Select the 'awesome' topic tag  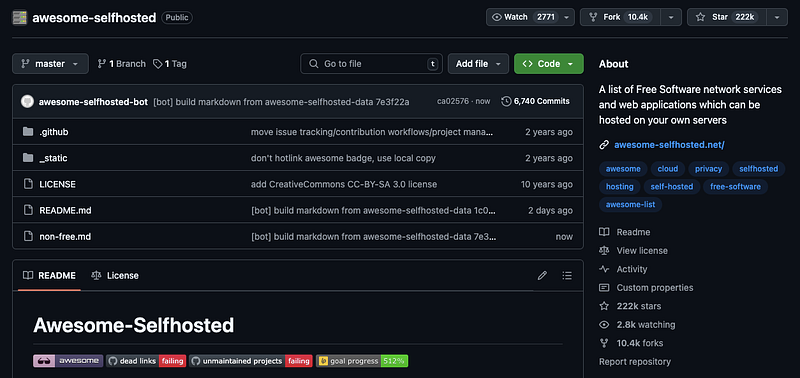point(623,169)
